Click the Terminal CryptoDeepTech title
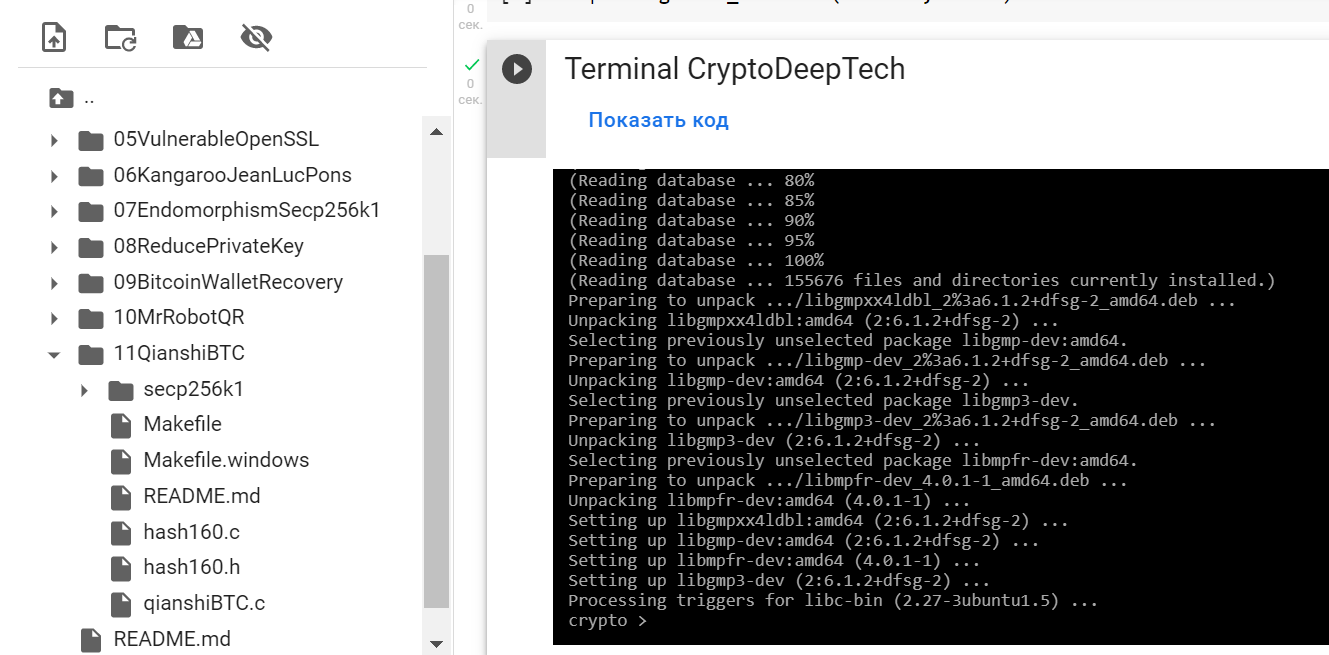 point(735,69)
